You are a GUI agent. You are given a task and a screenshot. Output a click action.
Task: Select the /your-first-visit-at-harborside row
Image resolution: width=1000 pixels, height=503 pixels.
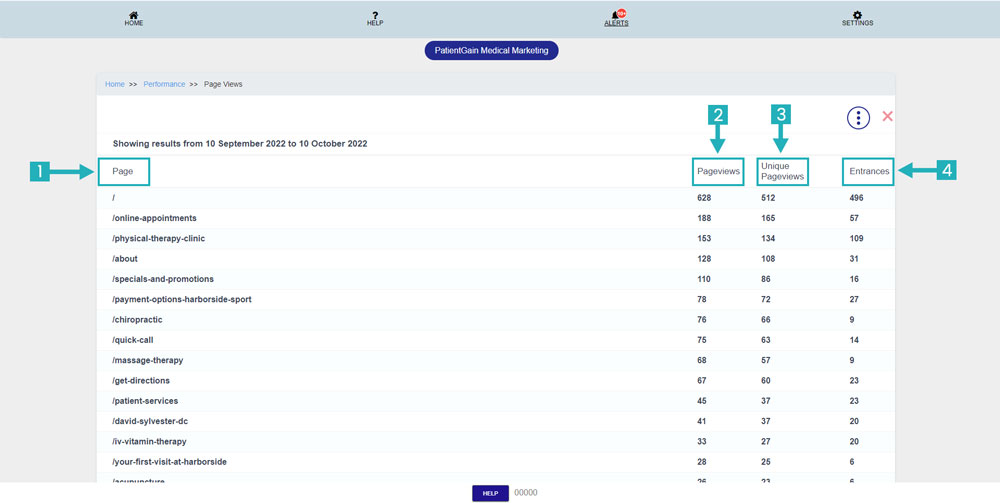click(496, 462)
